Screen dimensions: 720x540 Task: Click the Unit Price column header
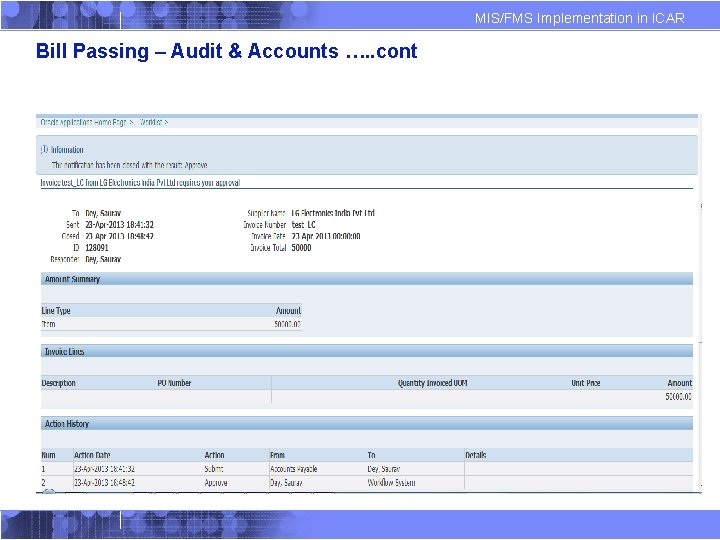tap(585, 383)
